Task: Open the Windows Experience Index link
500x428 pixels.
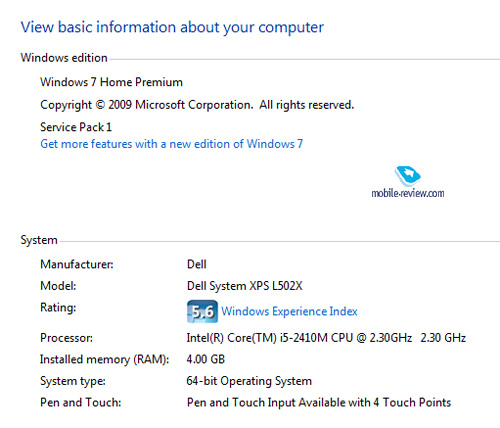Action: click(289, 311)
